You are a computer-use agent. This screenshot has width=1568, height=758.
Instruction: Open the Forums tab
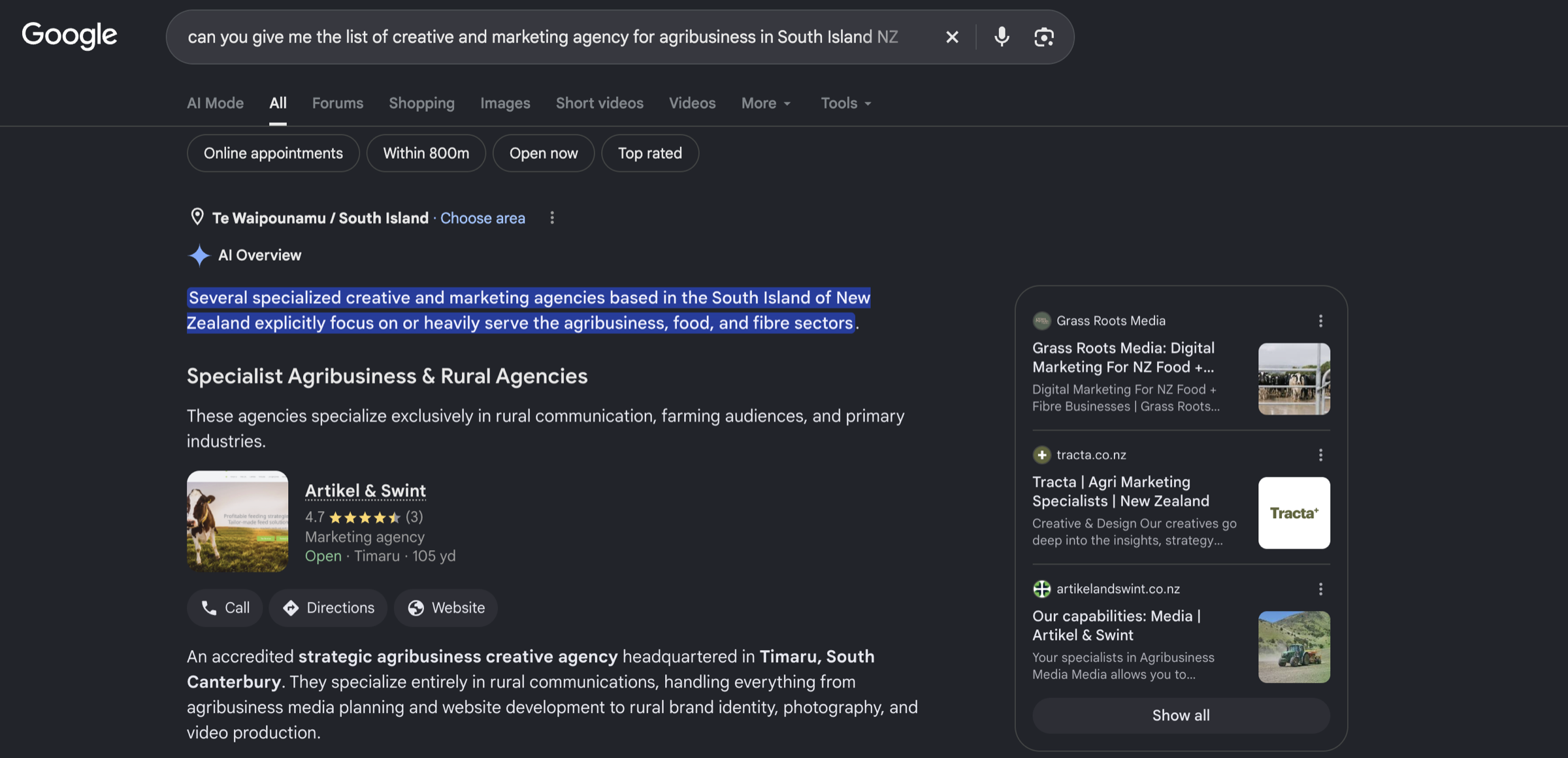[337, 103]
